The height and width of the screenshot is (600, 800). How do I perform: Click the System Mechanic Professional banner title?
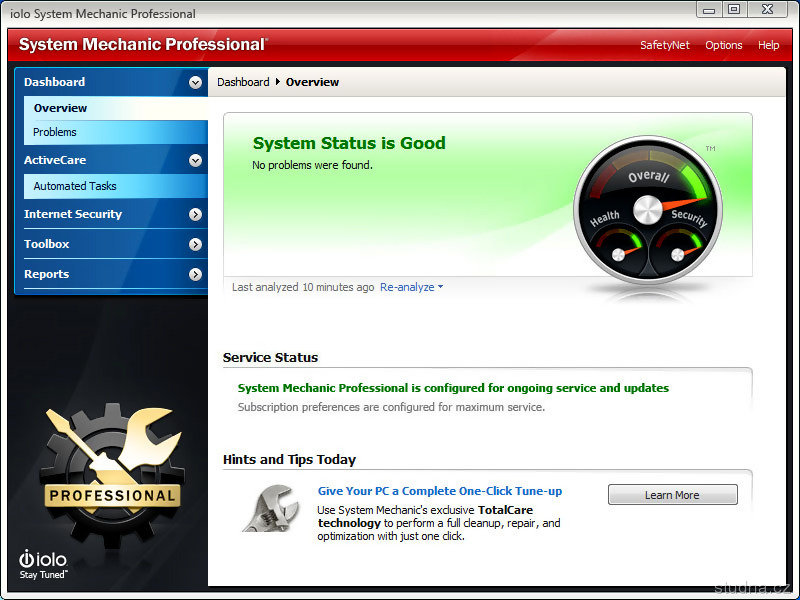pyautogui.click(x=143, y=44)
